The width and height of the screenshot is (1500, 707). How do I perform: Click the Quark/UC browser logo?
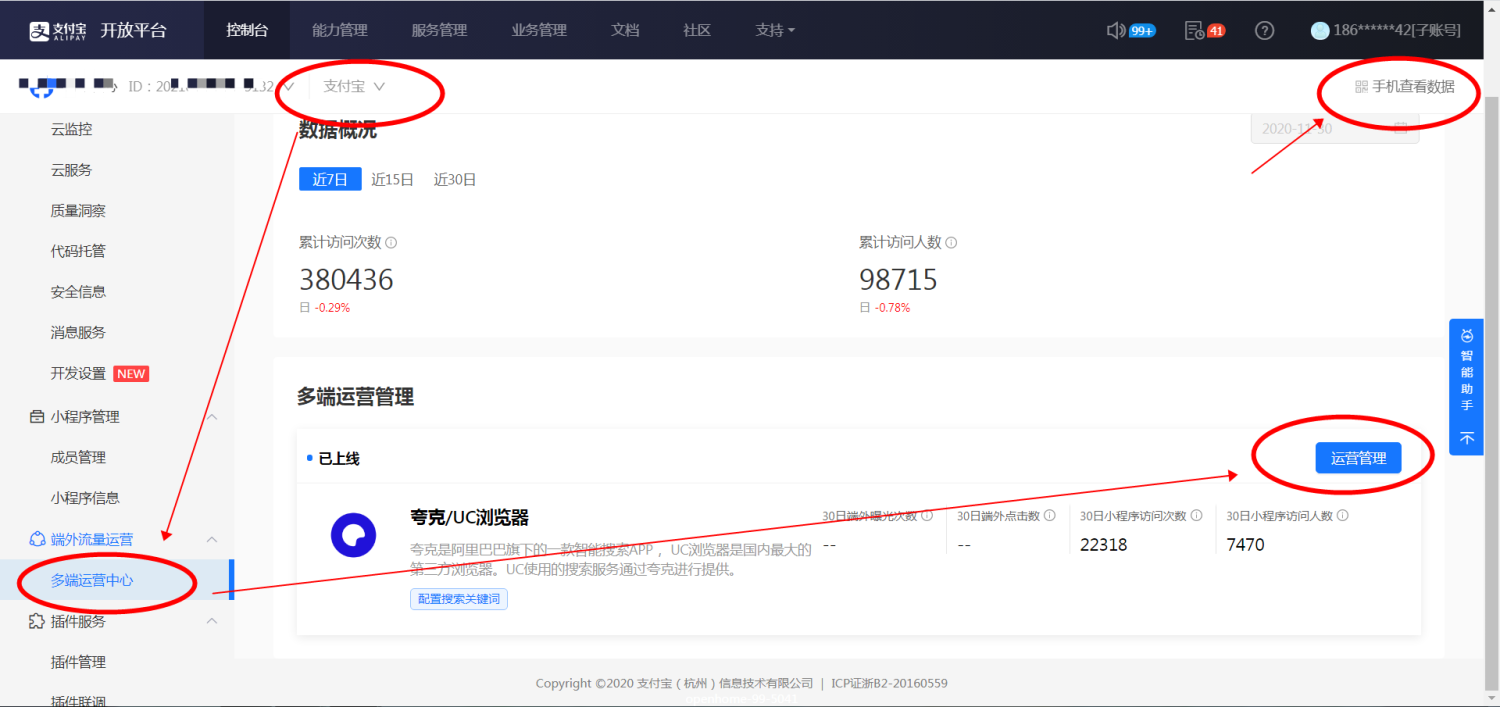coord(353,535)
